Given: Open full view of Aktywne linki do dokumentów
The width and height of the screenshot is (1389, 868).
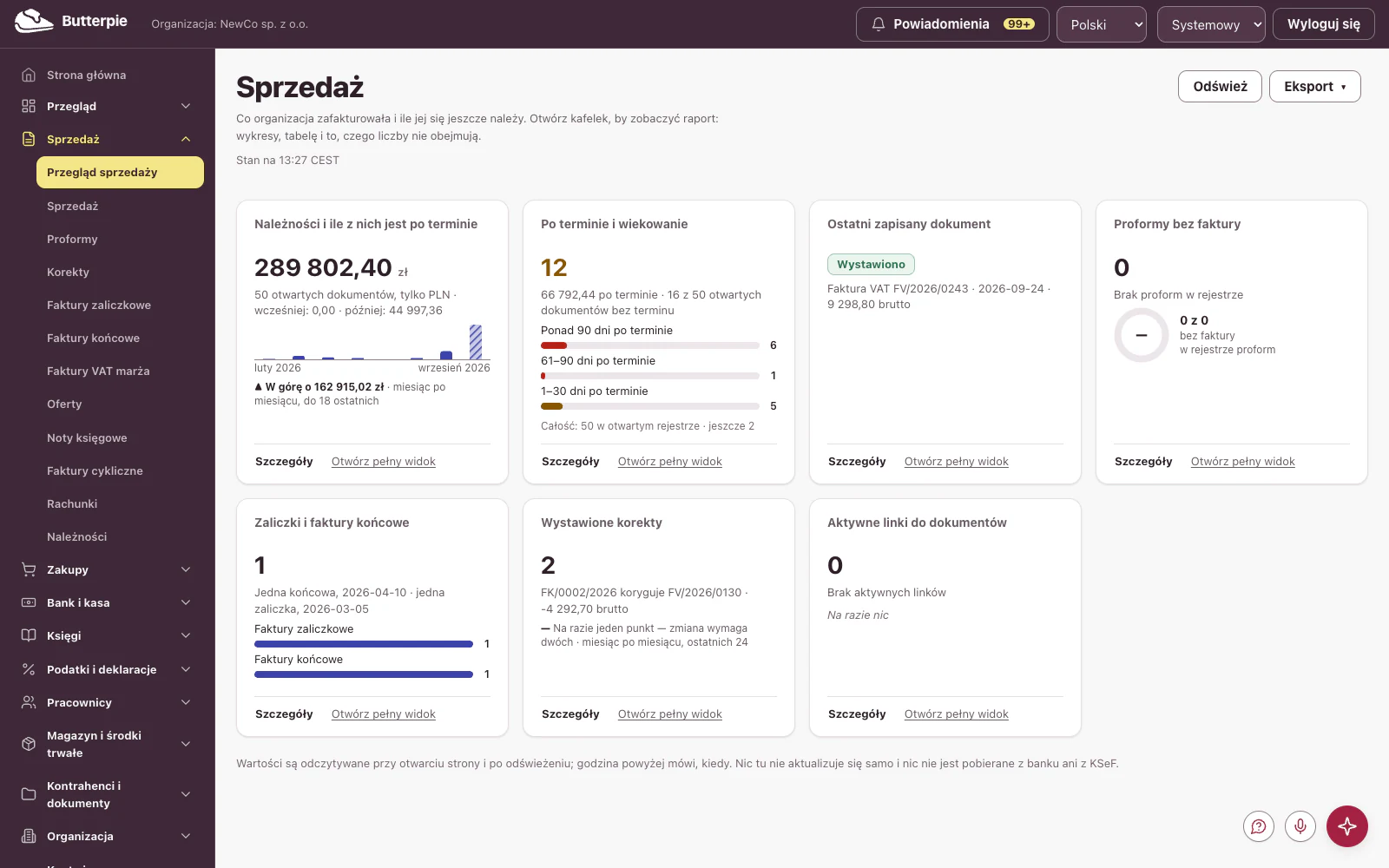Looking at the screenshot, I should pos(957,714).
